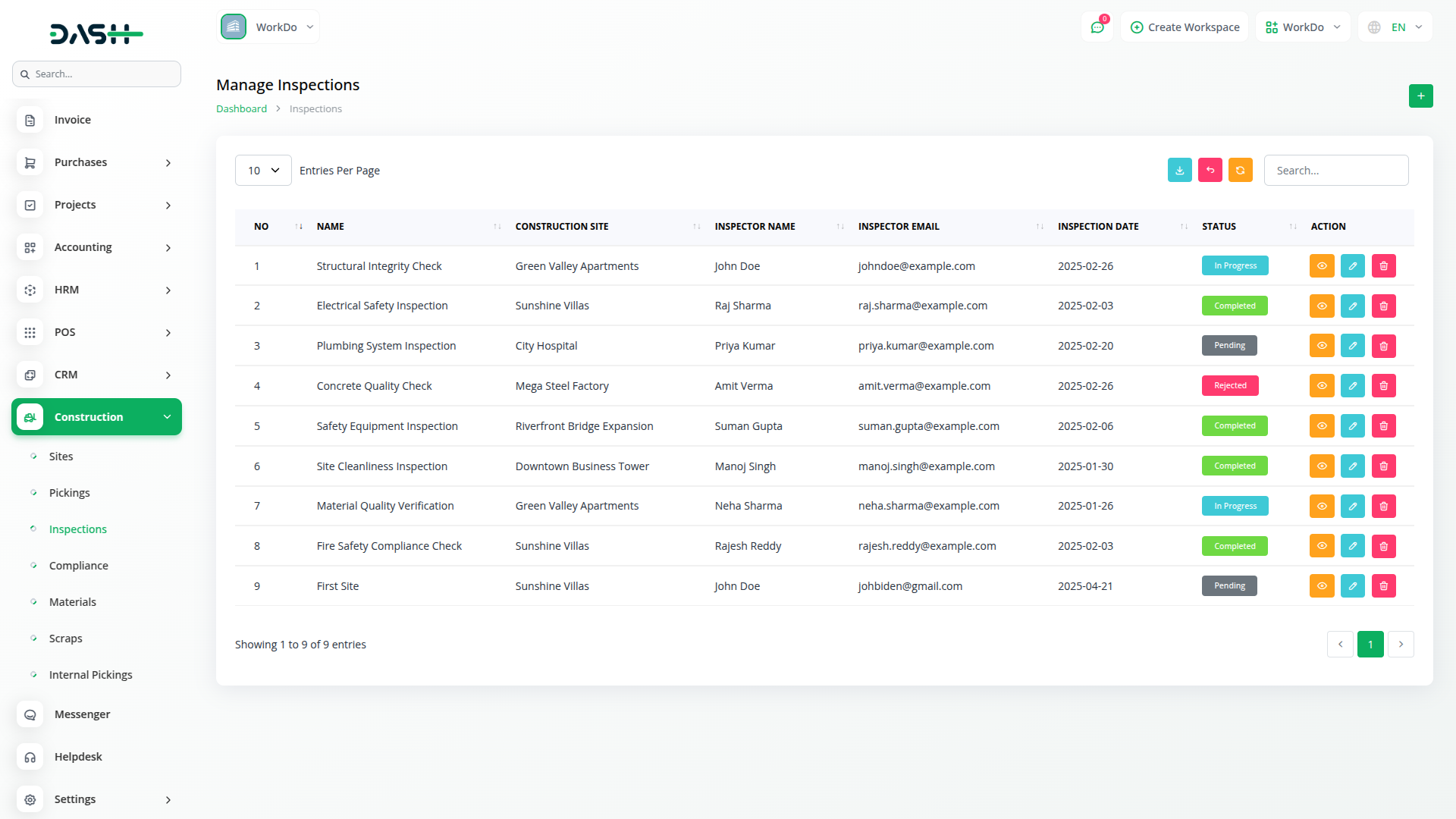The image size is (1456, 819).
Task: Click the sidebar search field
Action: pyautogui.click(x=96, y=74)
